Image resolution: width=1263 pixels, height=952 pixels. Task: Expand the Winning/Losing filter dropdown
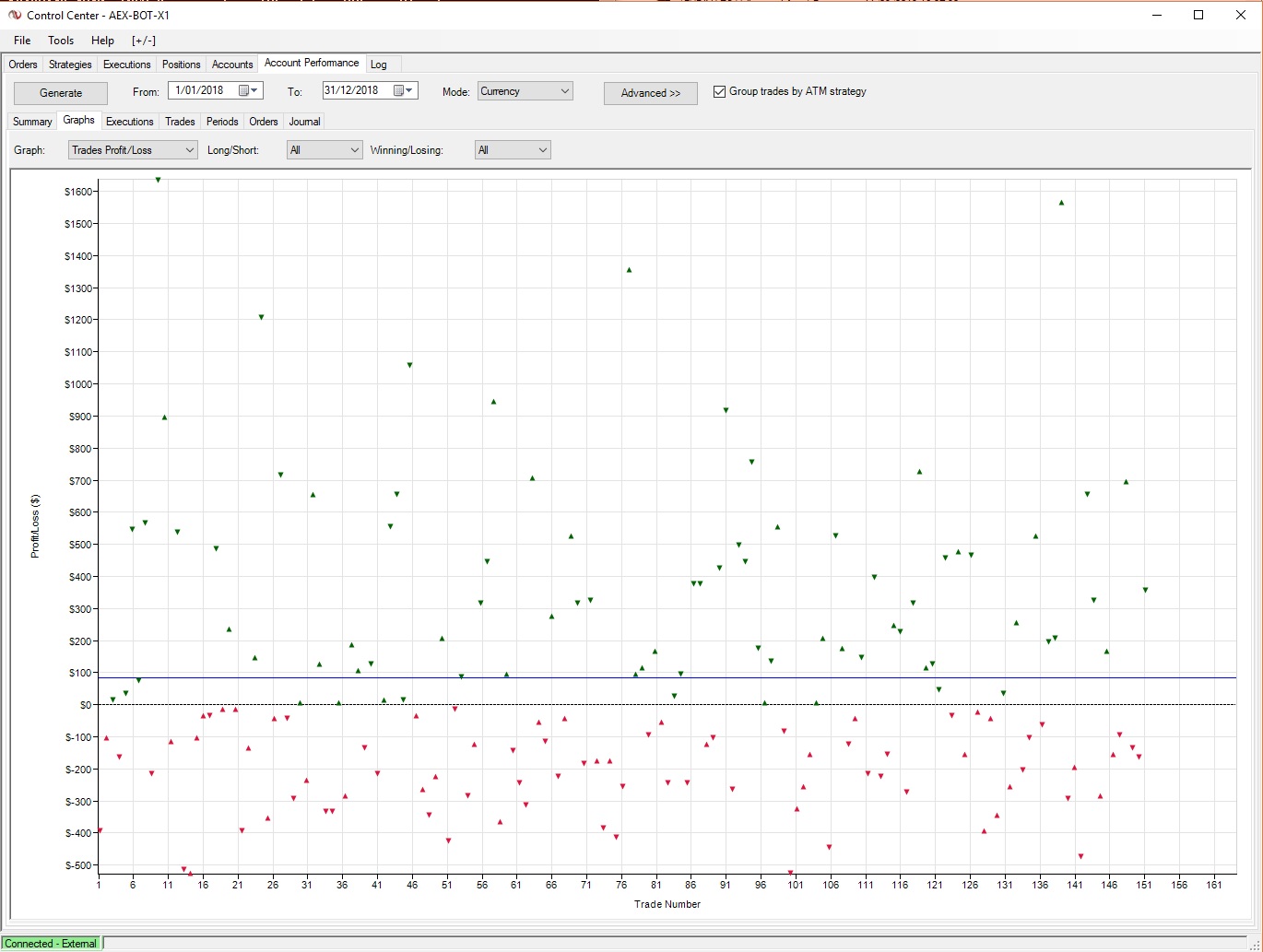[x=513, y=150]
